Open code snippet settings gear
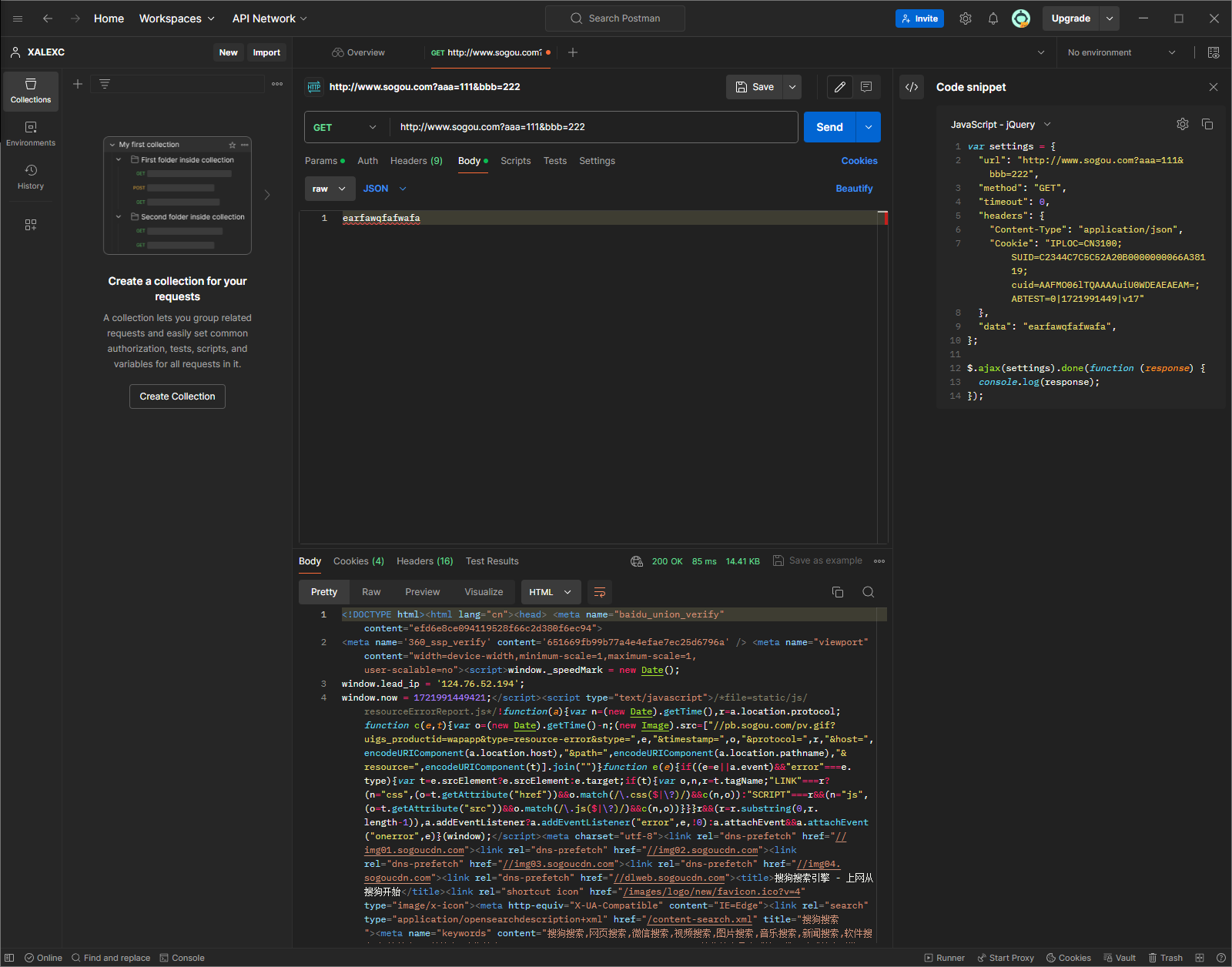1232x967 pixels. [x=1183, y=124]
